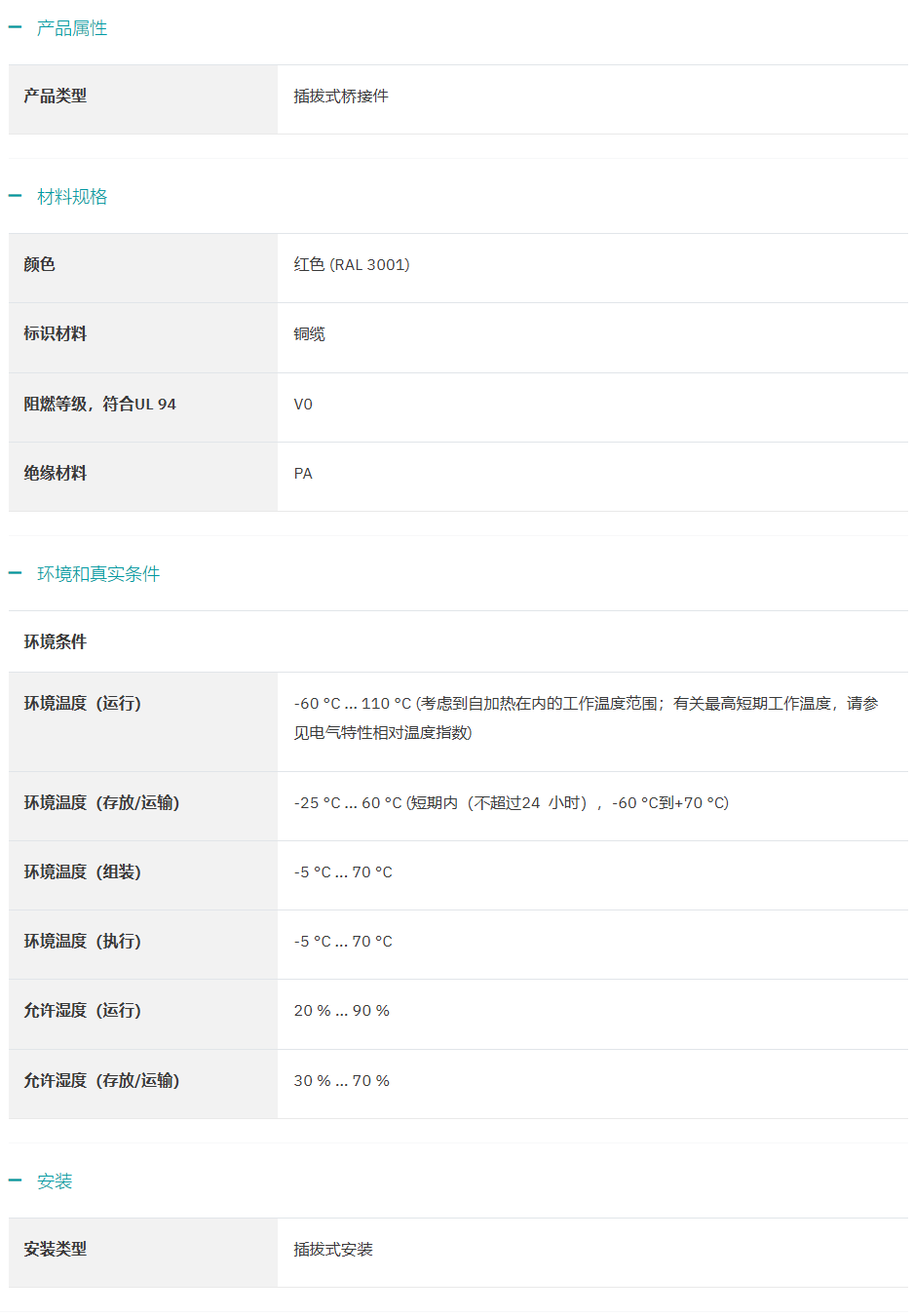Click the 红色 (RAL 3001) color value
Image resolution: width=914 pixels, height=1316 pixels.
[352, 264]
